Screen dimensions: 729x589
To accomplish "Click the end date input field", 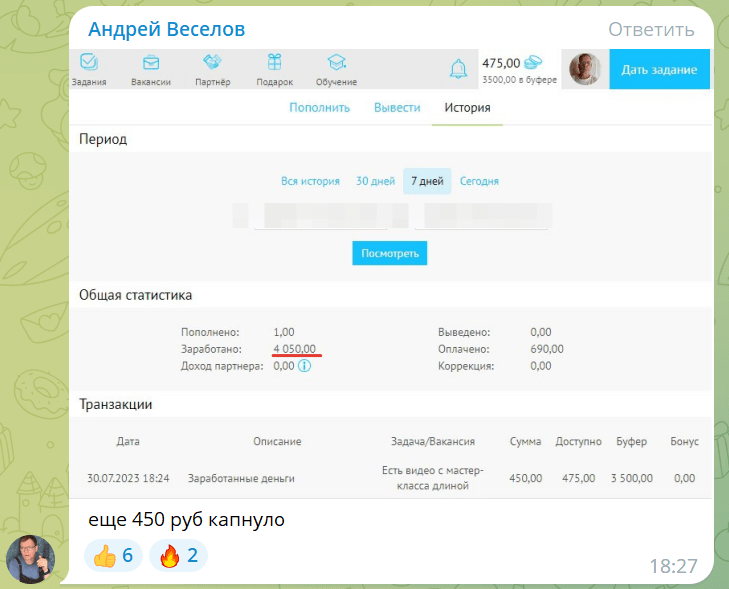I will tap(481, 216).
